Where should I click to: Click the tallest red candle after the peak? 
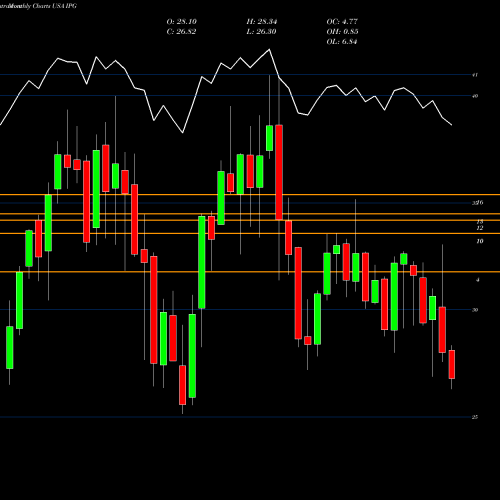tap(279, 172)
